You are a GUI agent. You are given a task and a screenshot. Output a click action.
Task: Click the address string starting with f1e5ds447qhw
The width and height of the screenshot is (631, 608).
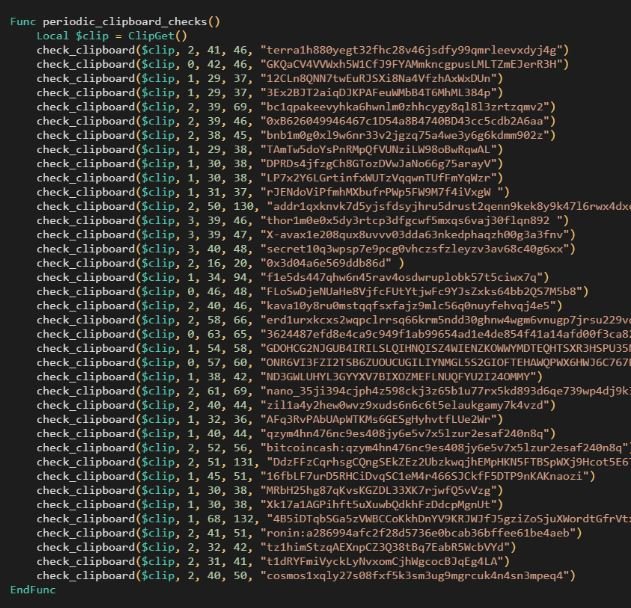[401, 277]
